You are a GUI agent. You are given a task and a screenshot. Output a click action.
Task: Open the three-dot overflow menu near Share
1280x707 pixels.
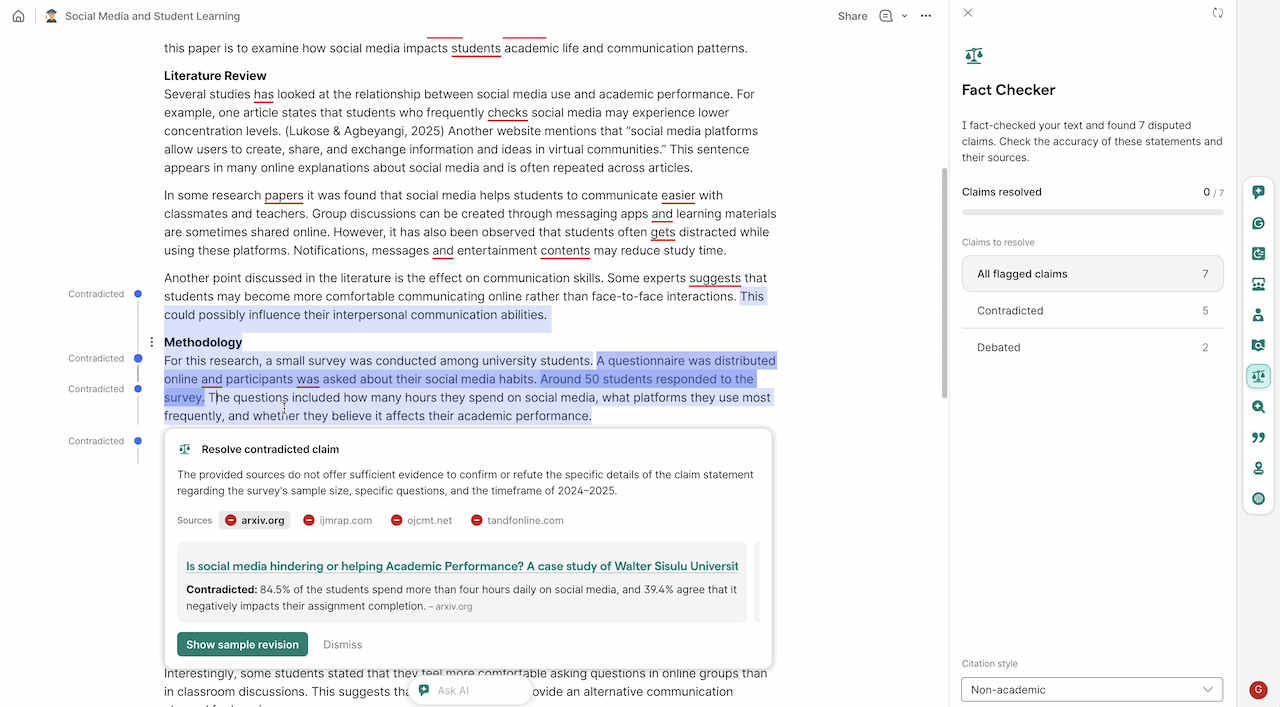tap(926, 16)
